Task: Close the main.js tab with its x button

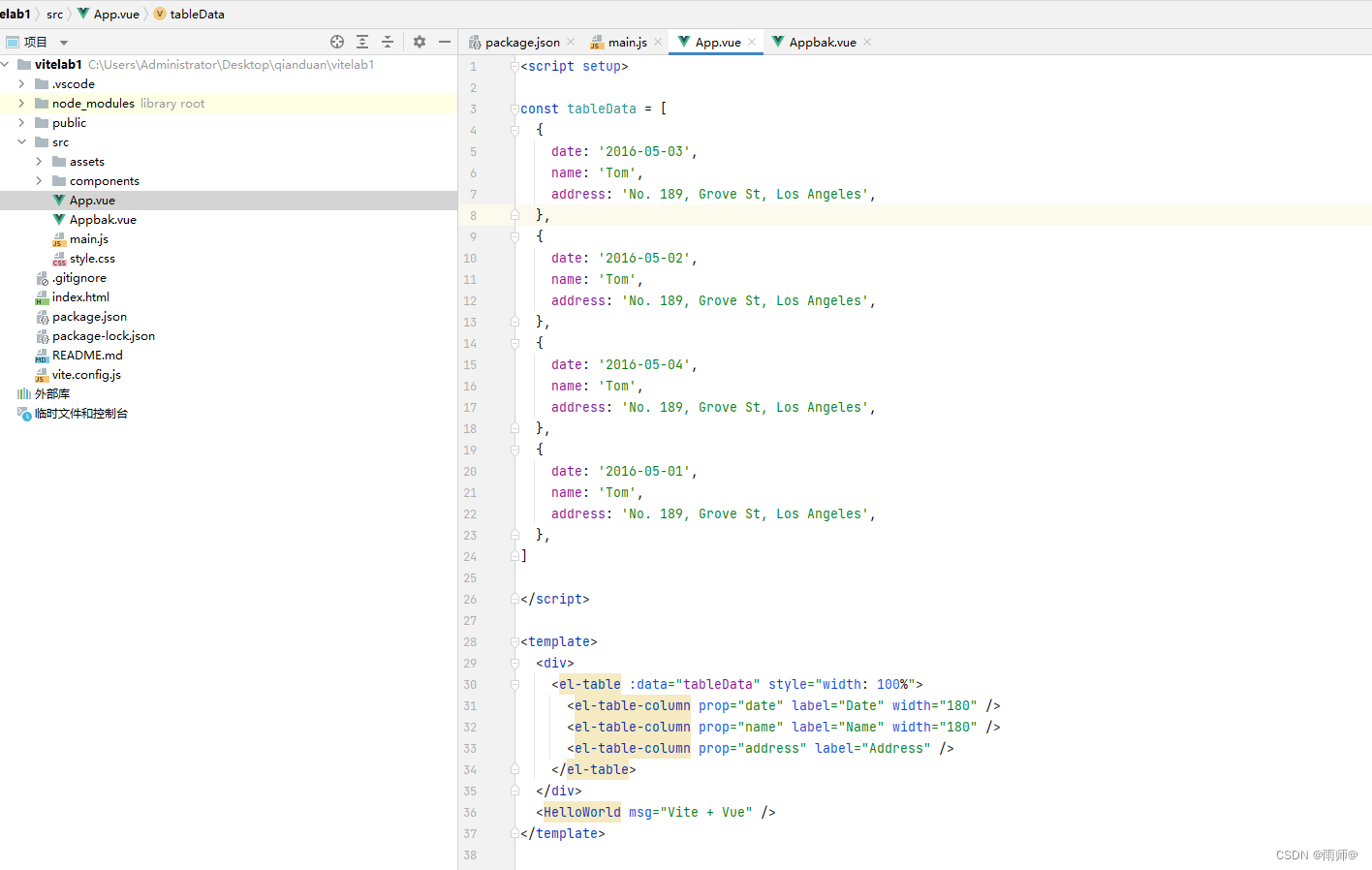Action: click(658, 42)
